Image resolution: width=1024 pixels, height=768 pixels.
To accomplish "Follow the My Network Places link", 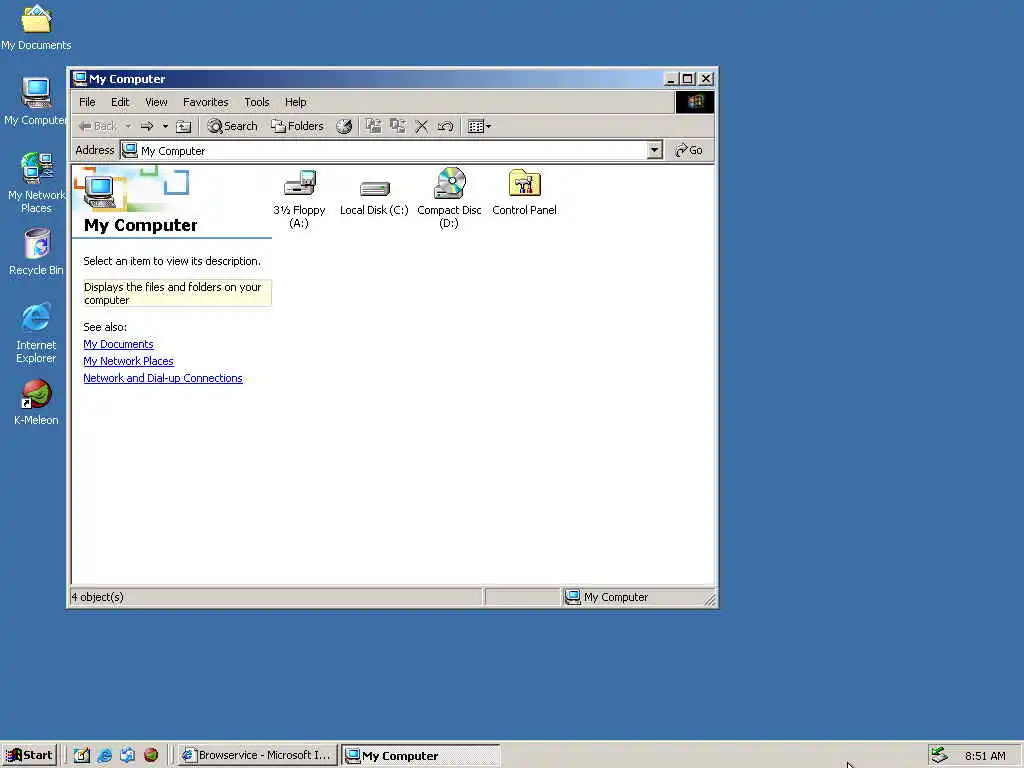I will (x=128, y=361).
